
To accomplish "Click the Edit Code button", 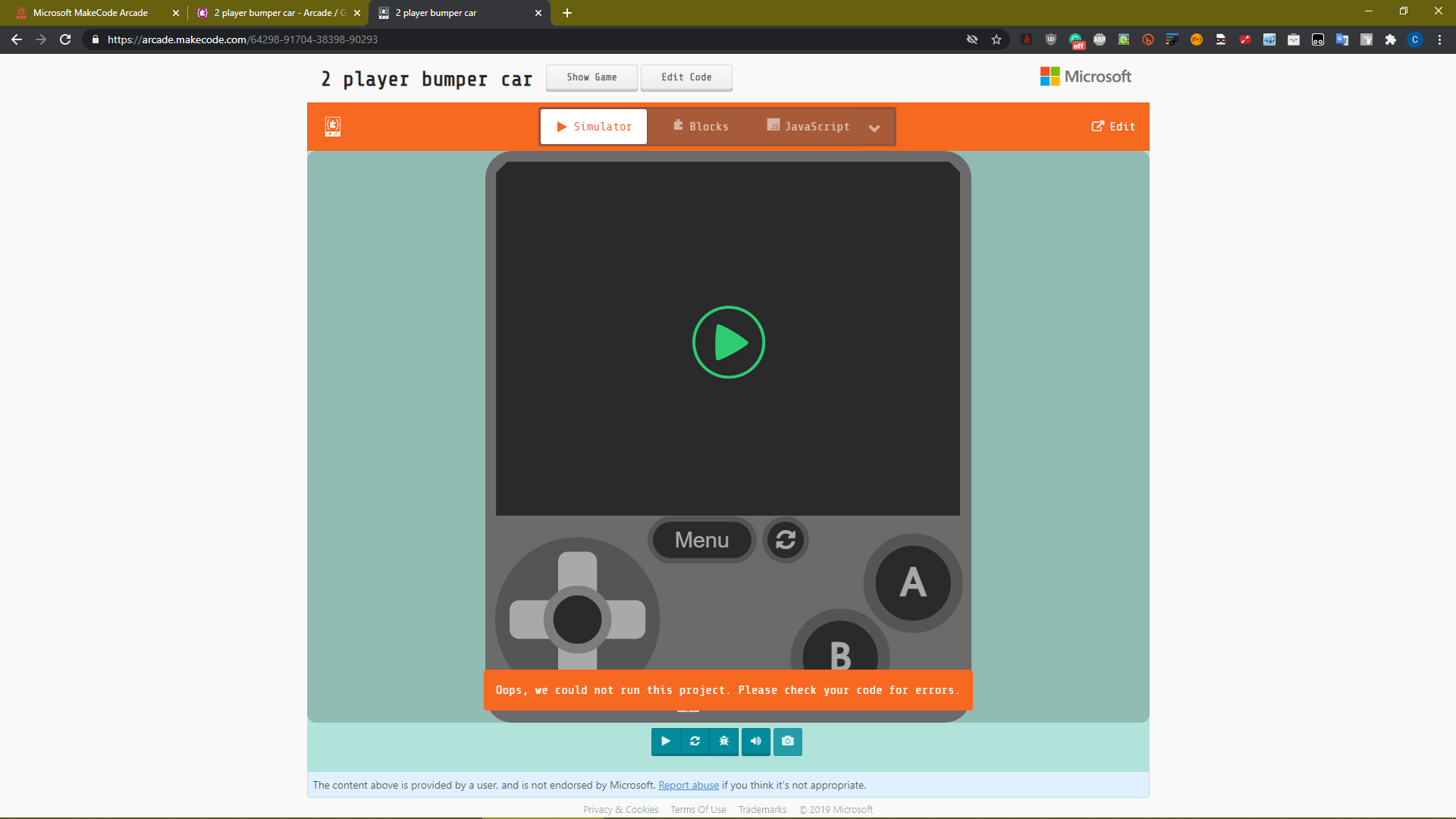I will tap(686, 77).
